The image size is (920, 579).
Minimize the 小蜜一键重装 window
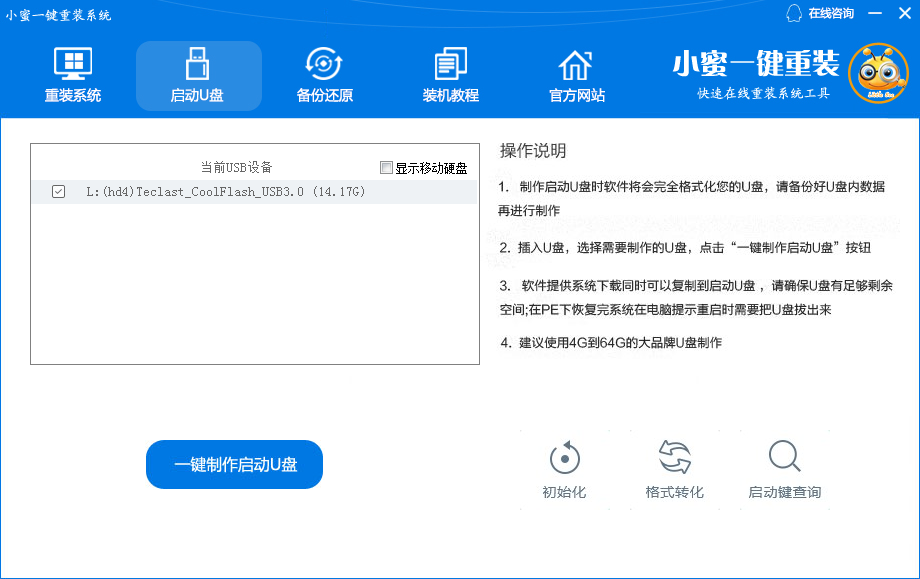(x=875, y=13)
